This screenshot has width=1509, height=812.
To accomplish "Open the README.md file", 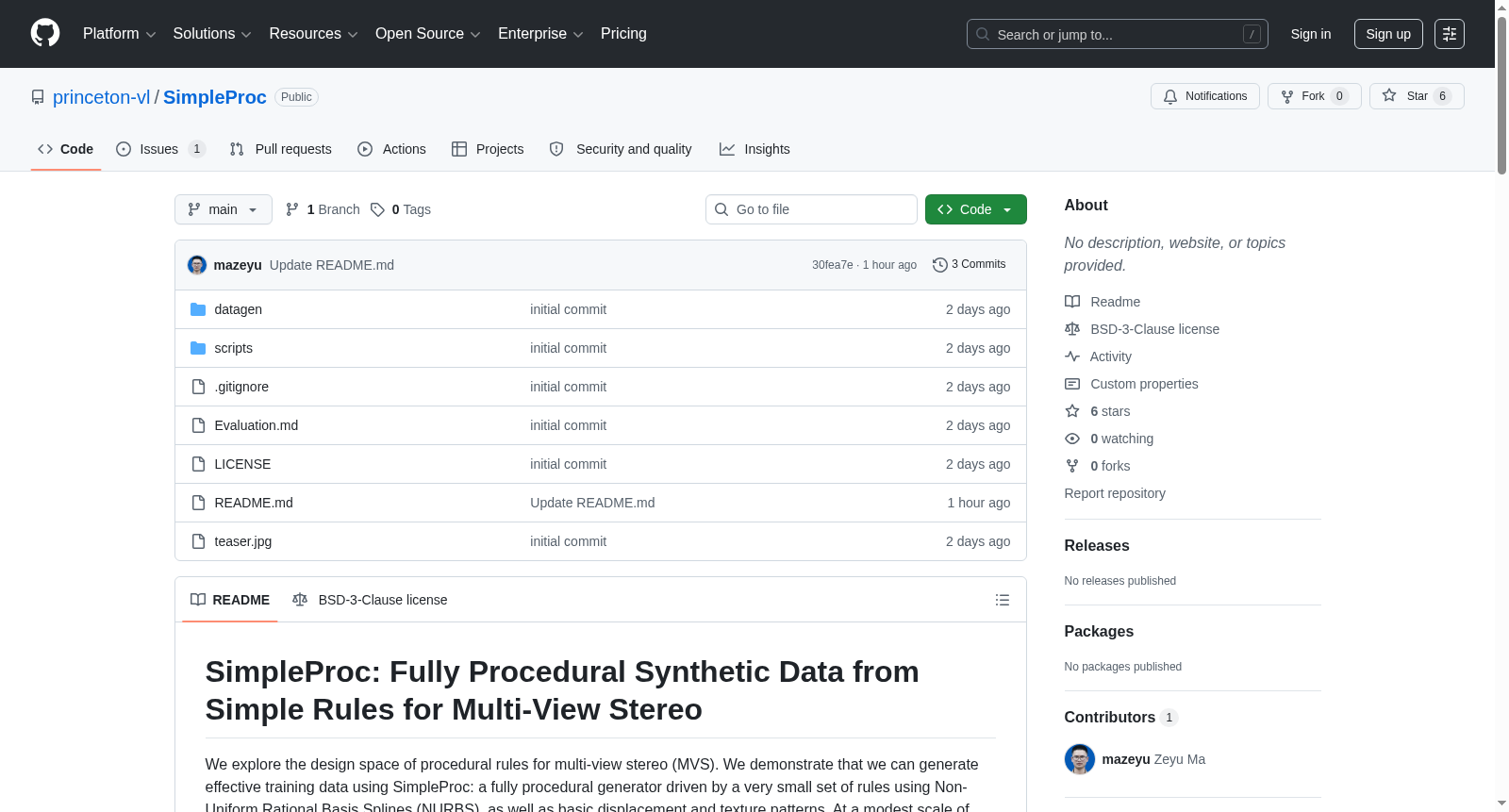I will pos(254,503).
